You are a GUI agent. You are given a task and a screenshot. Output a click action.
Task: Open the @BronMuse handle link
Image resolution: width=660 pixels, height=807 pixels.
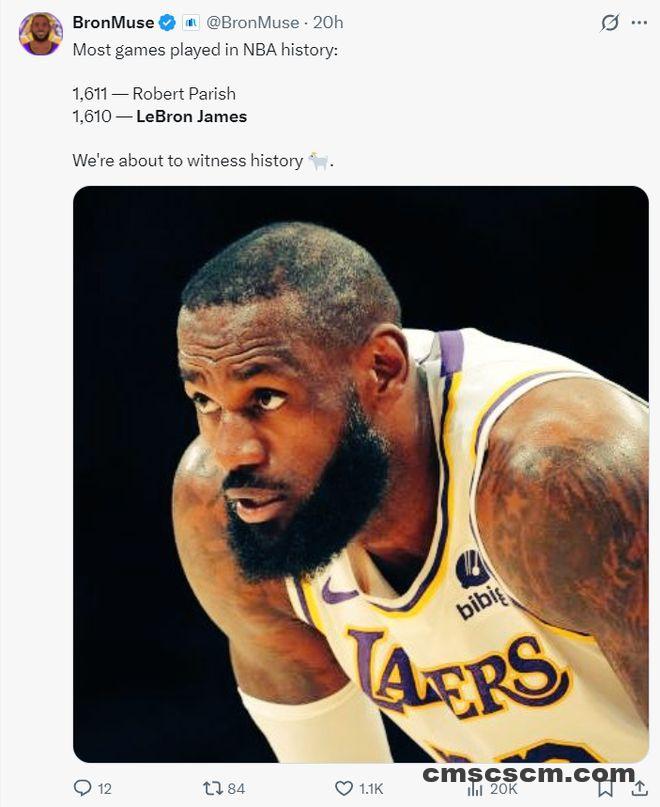[x=252, y=23]
